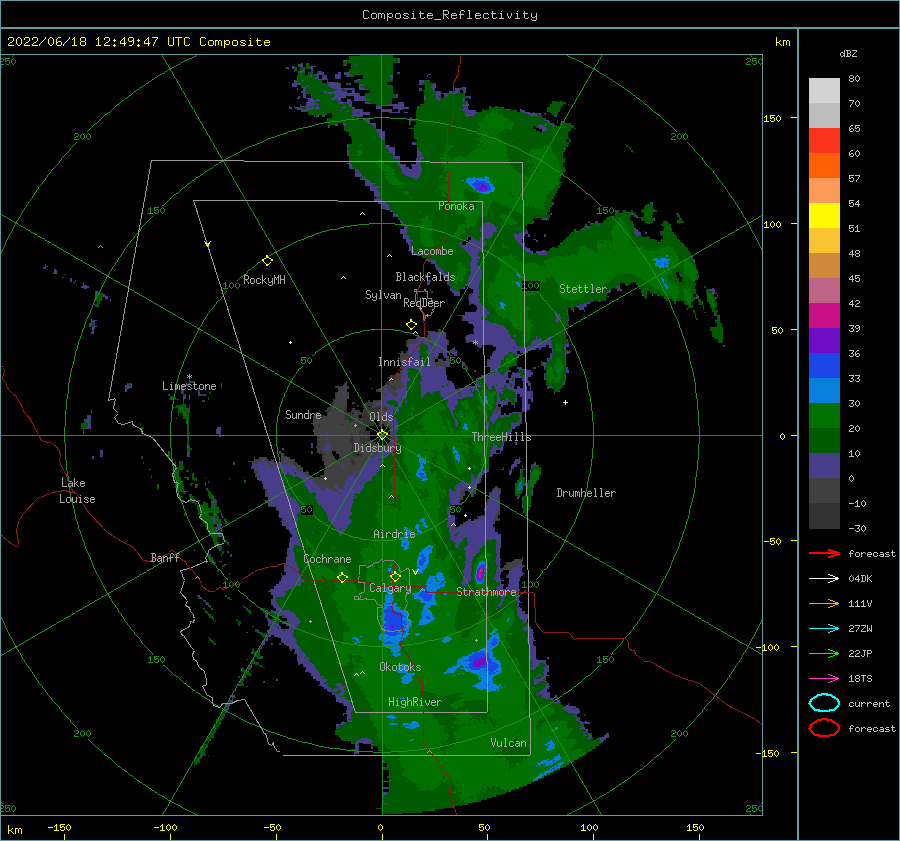Screen dimensions: 900x841
Task: Click the large blue storm core below Calgary
Action: click(393, 621)
